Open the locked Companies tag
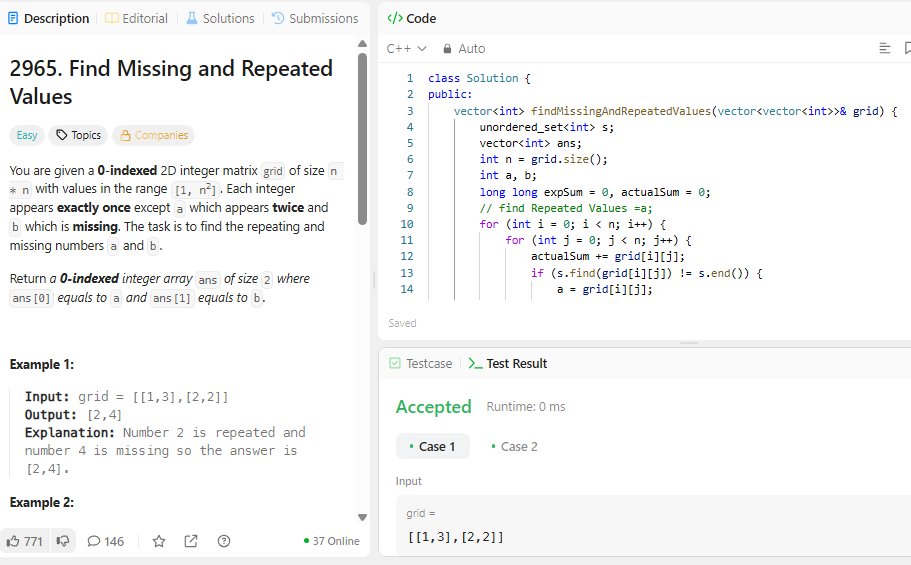Screen dimensions: 911x565 click(153, 135)
